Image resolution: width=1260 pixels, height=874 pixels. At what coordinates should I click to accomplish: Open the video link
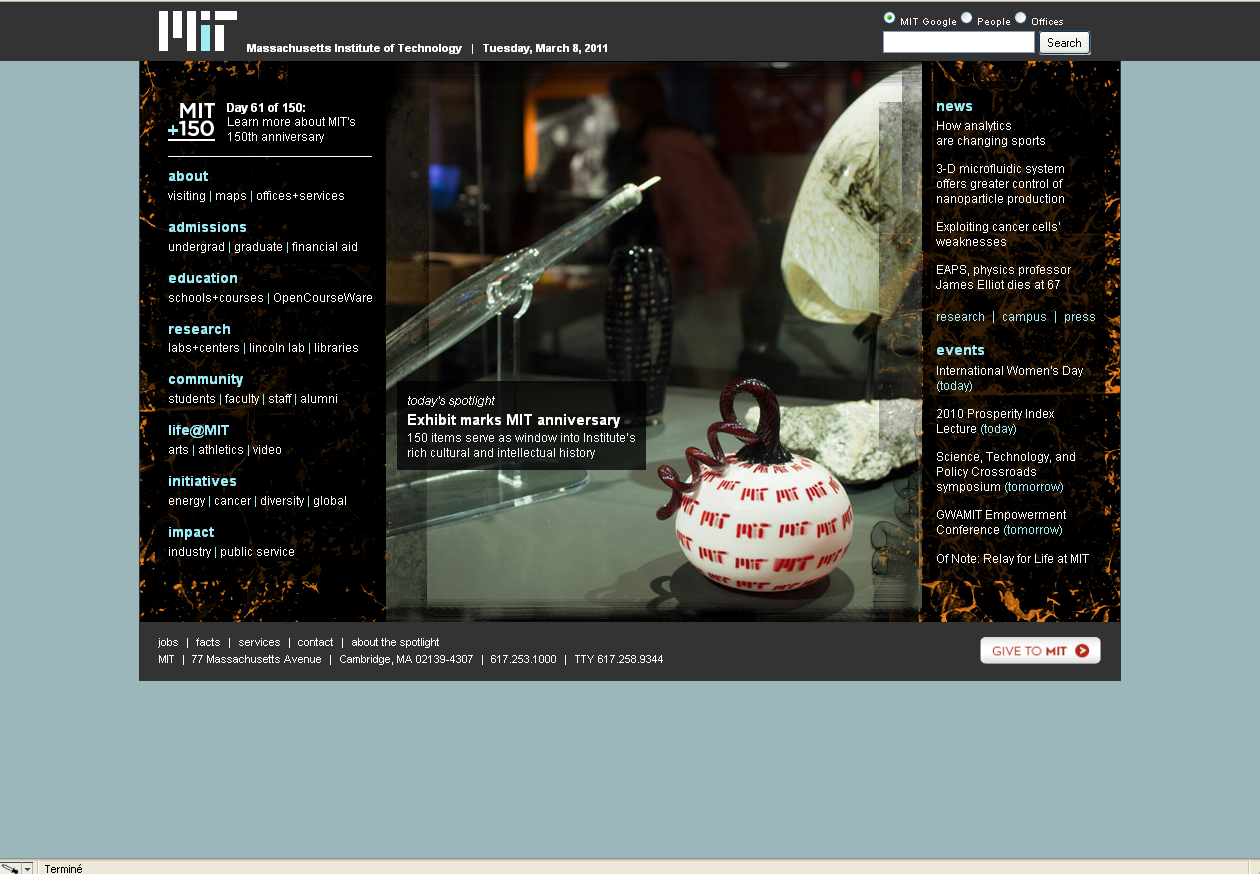point(267,450)
